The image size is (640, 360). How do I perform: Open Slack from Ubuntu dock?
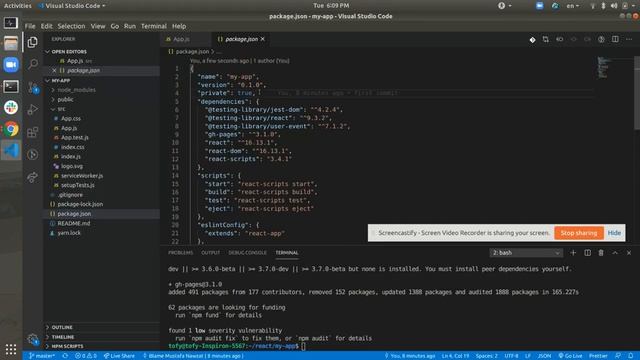point(11,107)
